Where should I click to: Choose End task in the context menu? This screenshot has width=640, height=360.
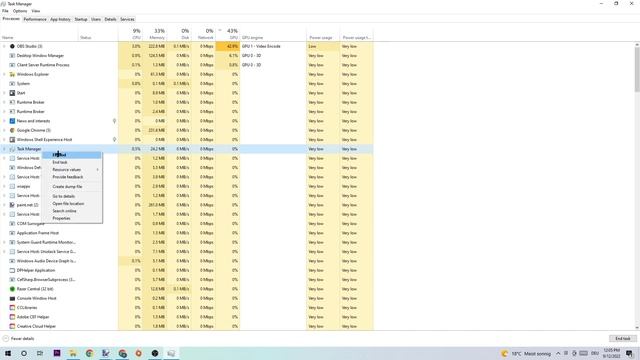click(x=72, y=162)
